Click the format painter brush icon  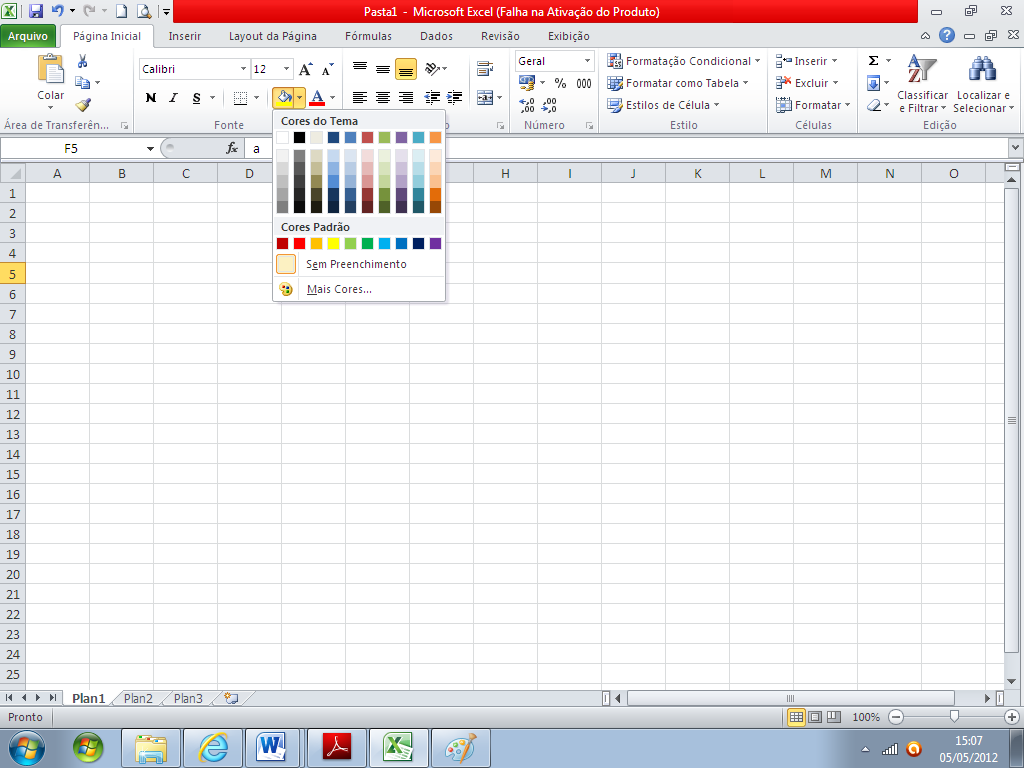coord(82,104)
